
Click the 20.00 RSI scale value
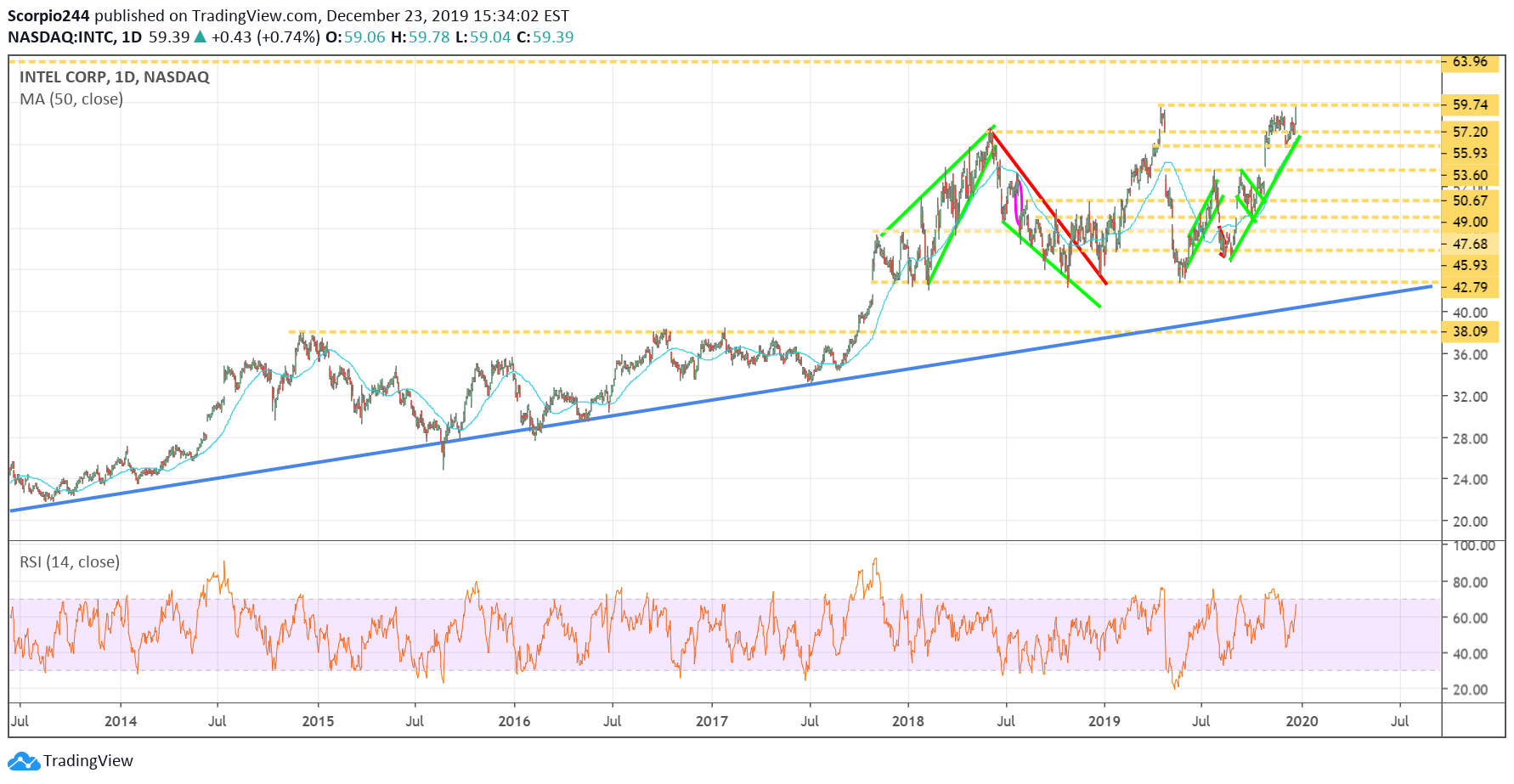coord(1470,689)
